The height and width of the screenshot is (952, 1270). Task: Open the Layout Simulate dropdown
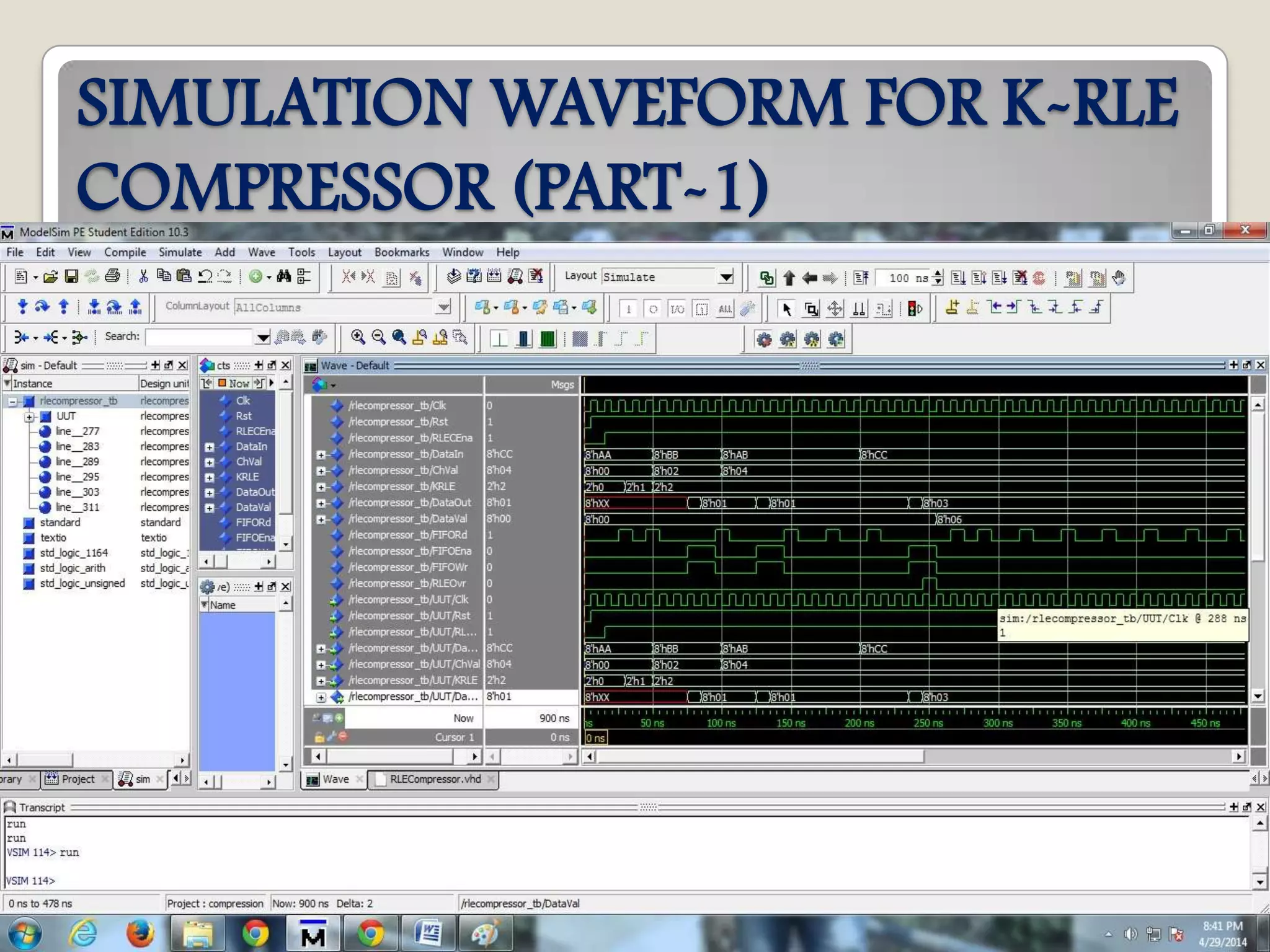click(726, 277)
